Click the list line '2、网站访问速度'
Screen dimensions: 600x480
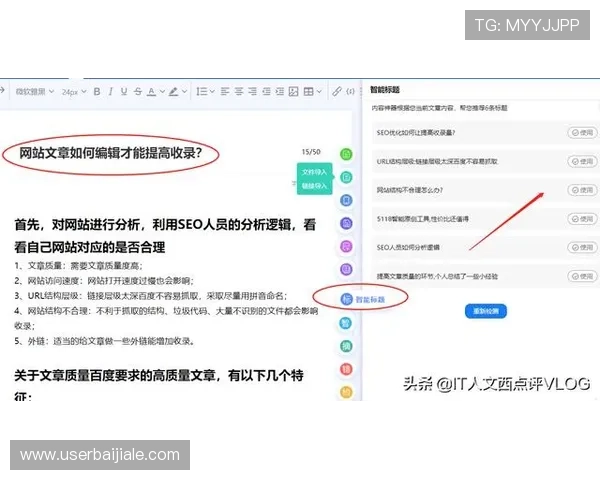[x=104, y=281]
